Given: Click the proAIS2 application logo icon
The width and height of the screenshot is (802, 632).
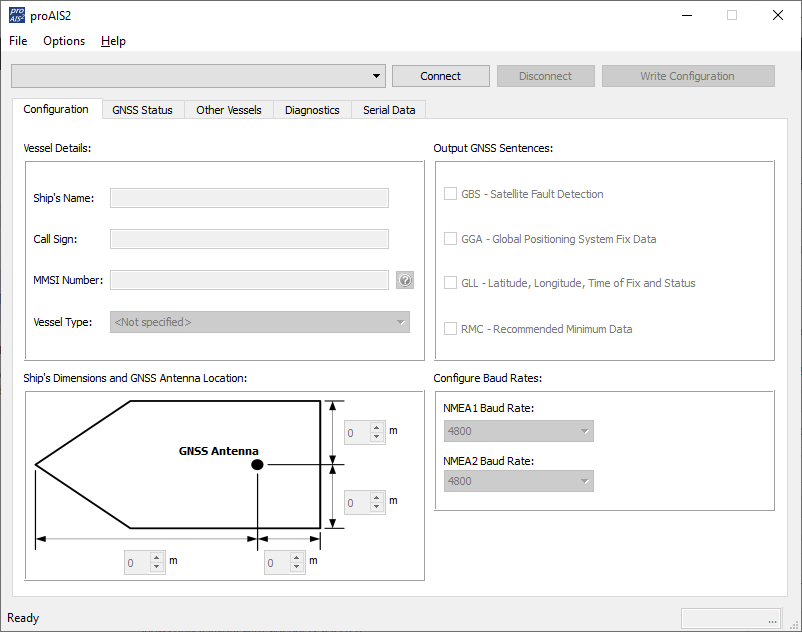Looking at the screenshot, I should click(x=17, y=15).
